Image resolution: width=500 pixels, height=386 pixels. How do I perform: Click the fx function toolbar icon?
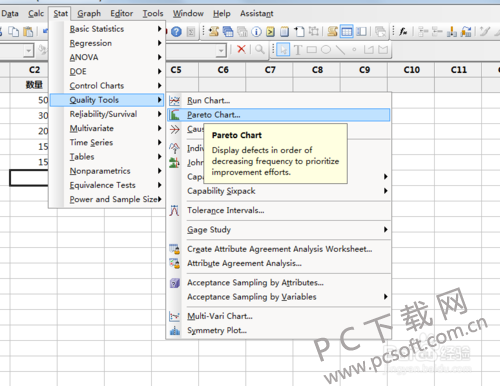[x=403, y=32]
